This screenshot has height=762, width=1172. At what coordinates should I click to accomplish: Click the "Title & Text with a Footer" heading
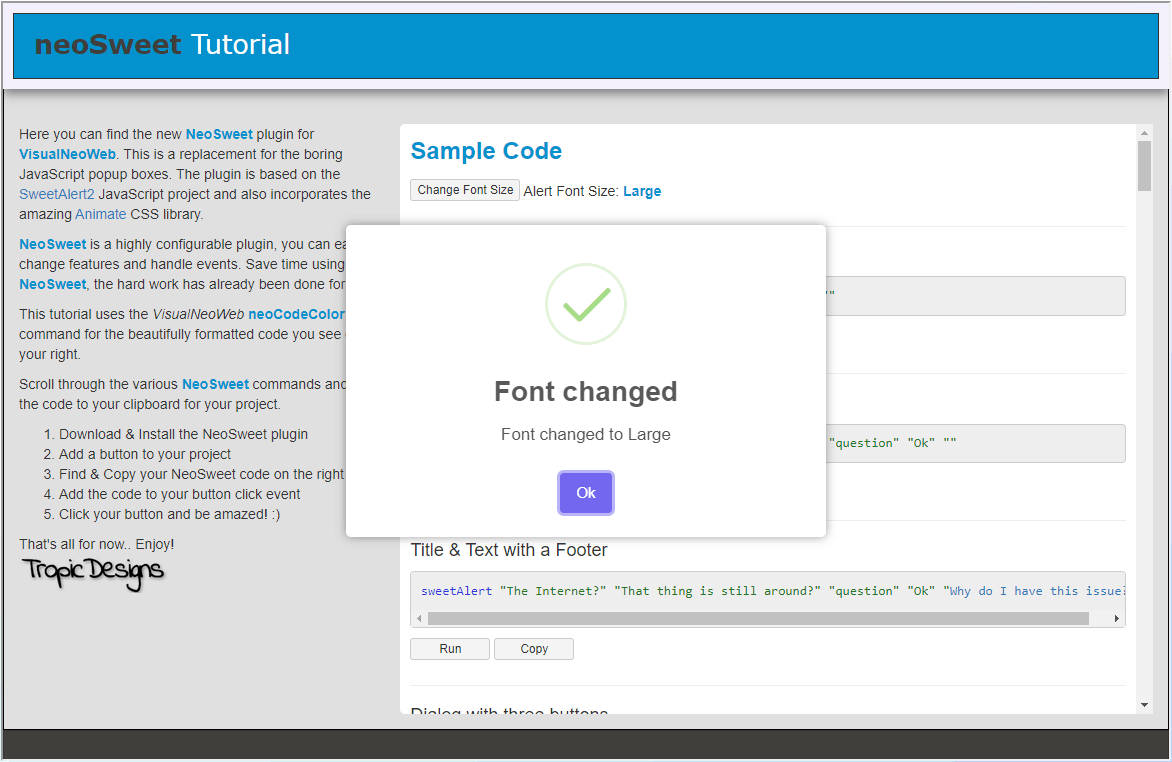pos(508,550)
